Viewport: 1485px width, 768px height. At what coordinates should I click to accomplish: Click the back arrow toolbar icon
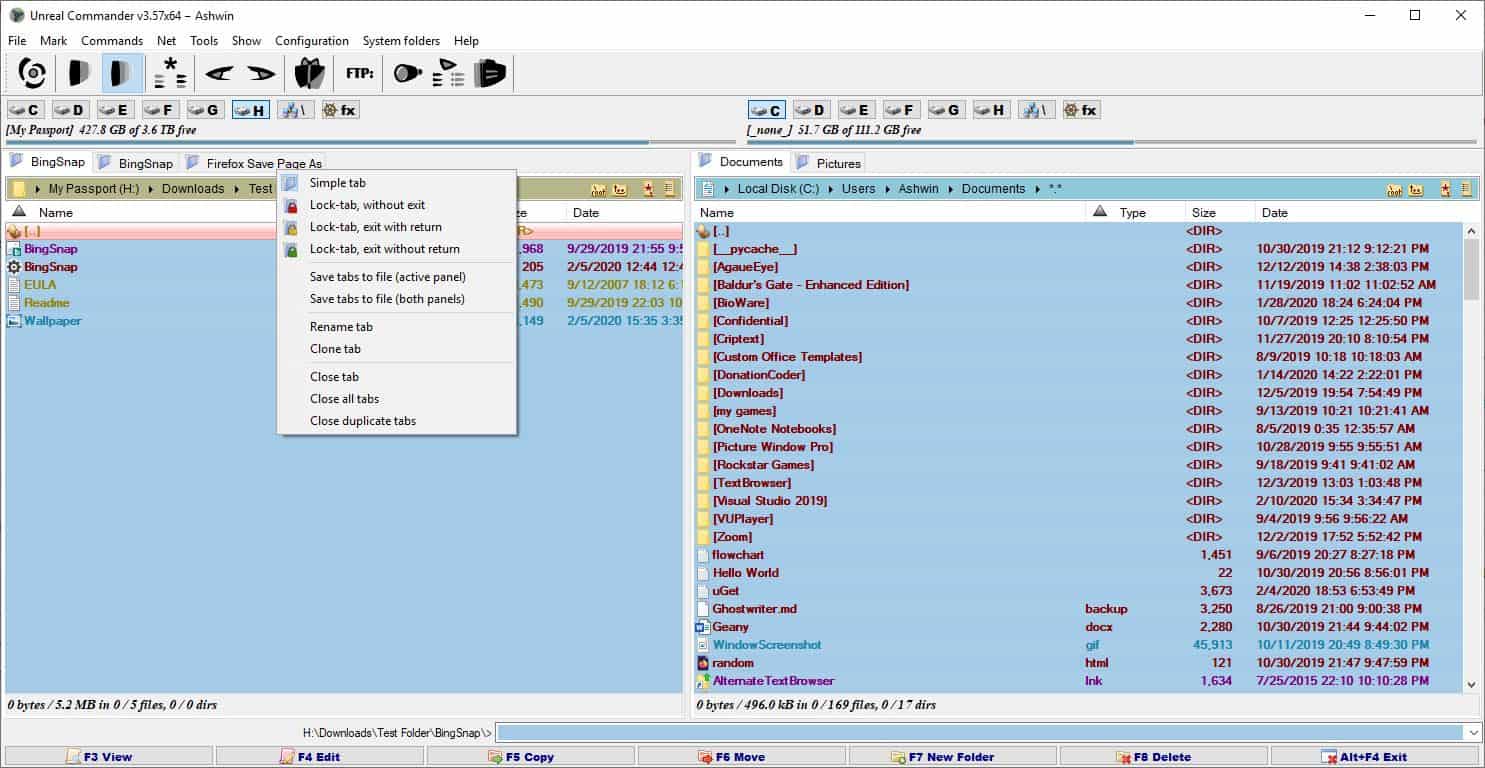pos(219,73)
